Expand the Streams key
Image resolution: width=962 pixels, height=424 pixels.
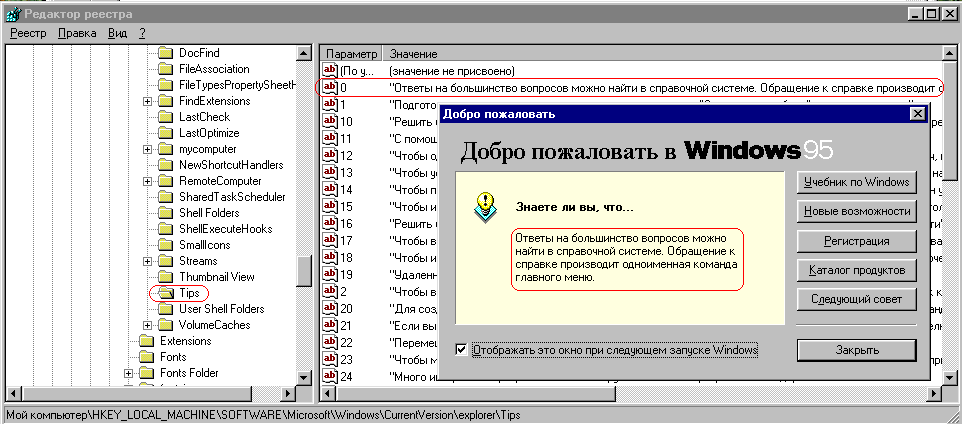[x=147, y=261]
